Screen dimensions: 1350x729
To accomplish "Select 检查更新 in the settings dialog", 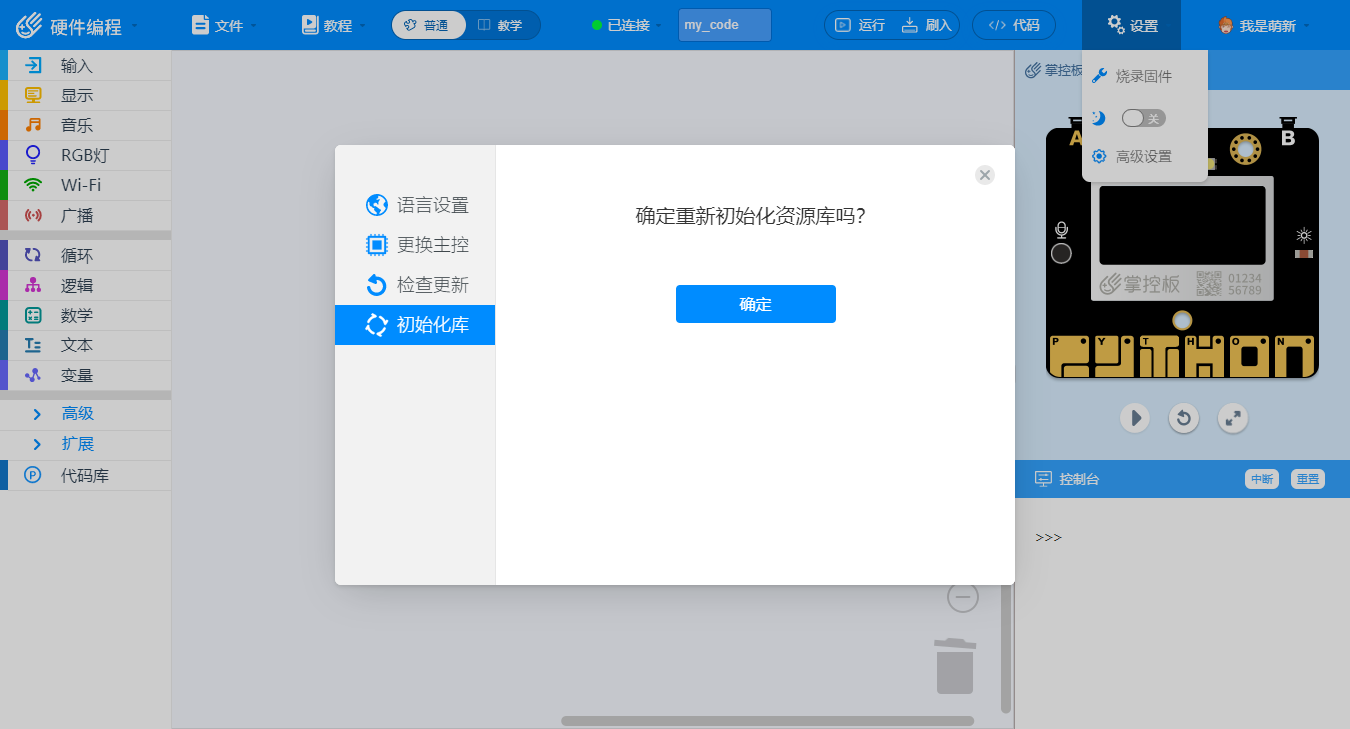I will point(415,285).
